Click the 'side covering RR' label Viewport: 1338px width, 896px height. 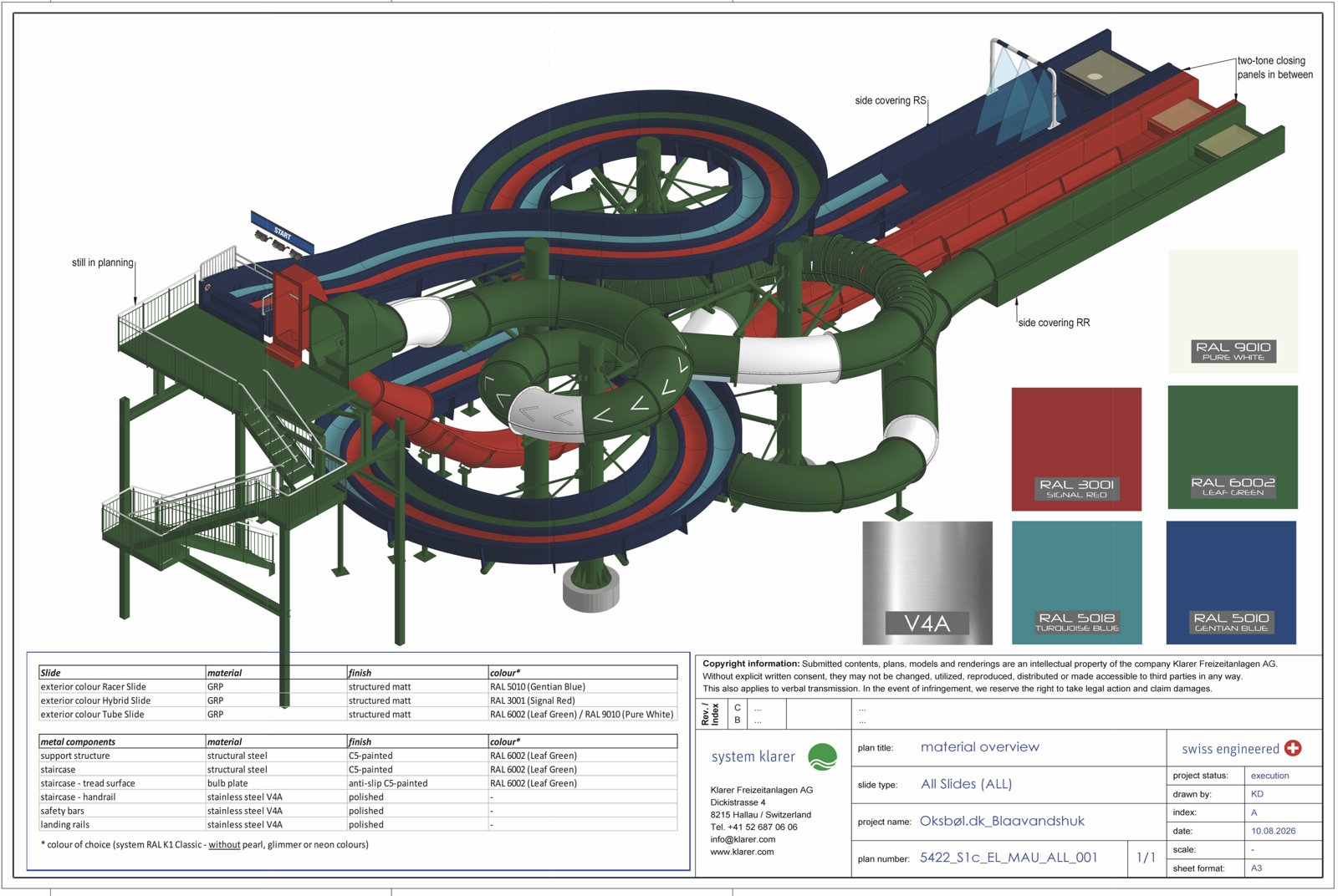[1054, 323]
